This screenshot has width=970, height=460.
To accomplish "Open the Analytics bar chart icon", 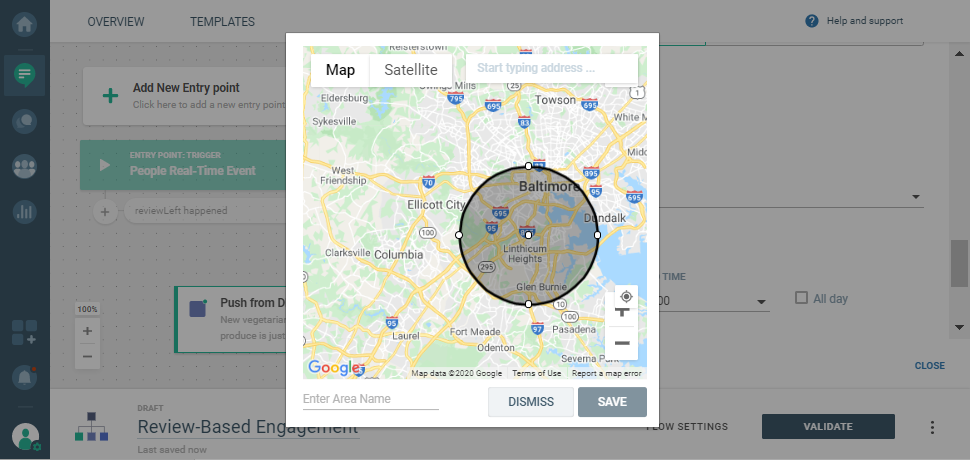I will (25, 212).
